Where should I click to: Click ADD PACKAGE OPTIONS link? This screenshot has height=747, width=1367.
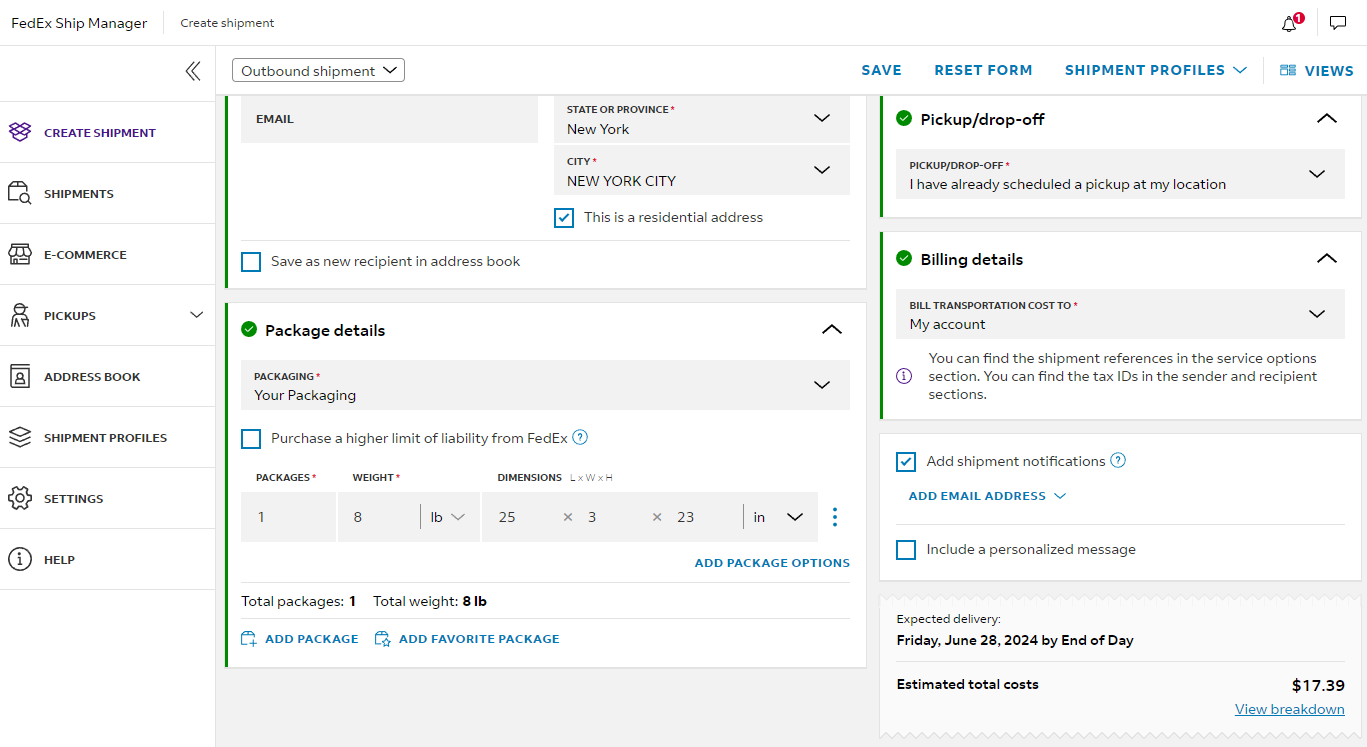coord(772,563)
